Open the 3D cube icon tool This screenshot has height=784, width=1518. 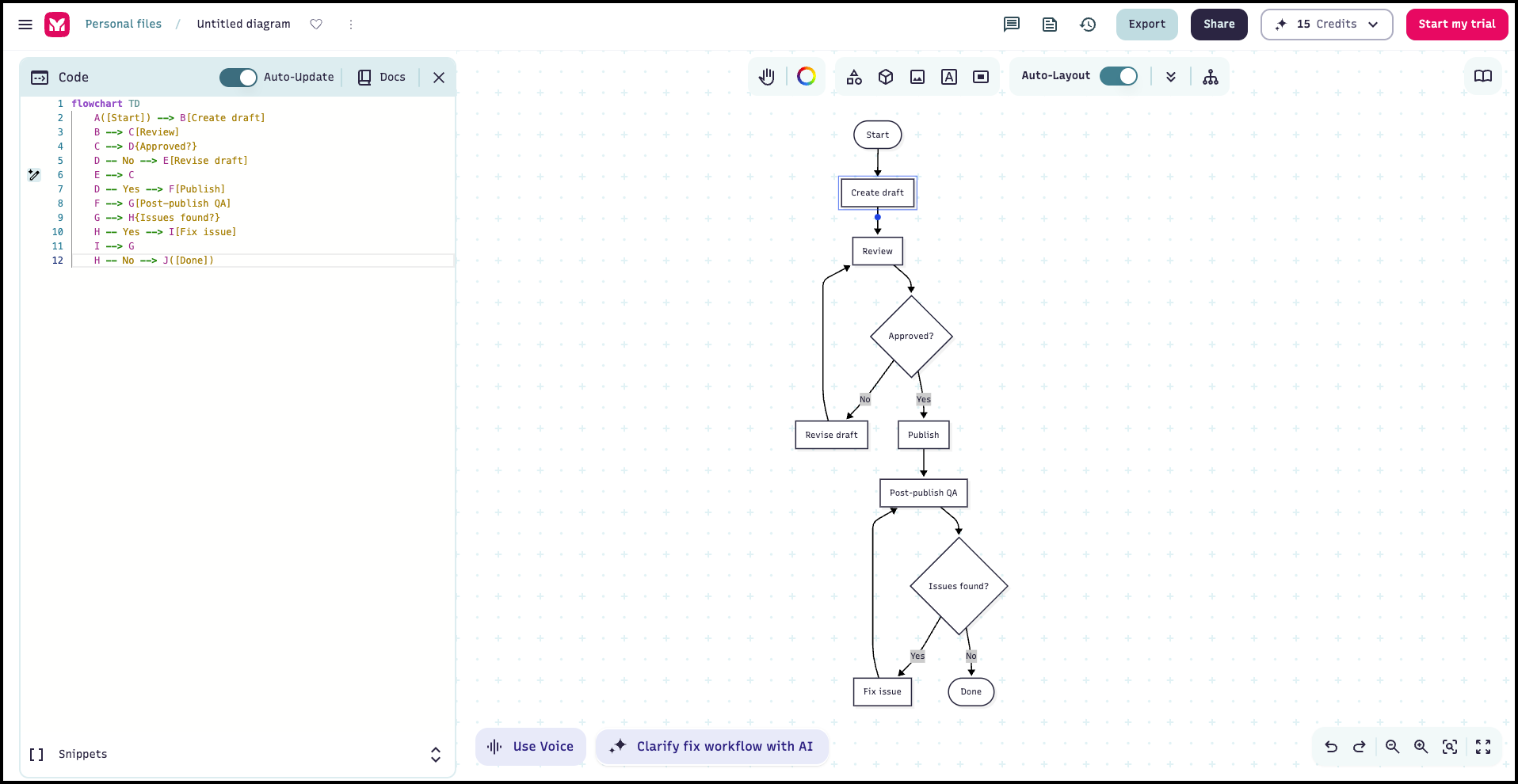point(886,77)
